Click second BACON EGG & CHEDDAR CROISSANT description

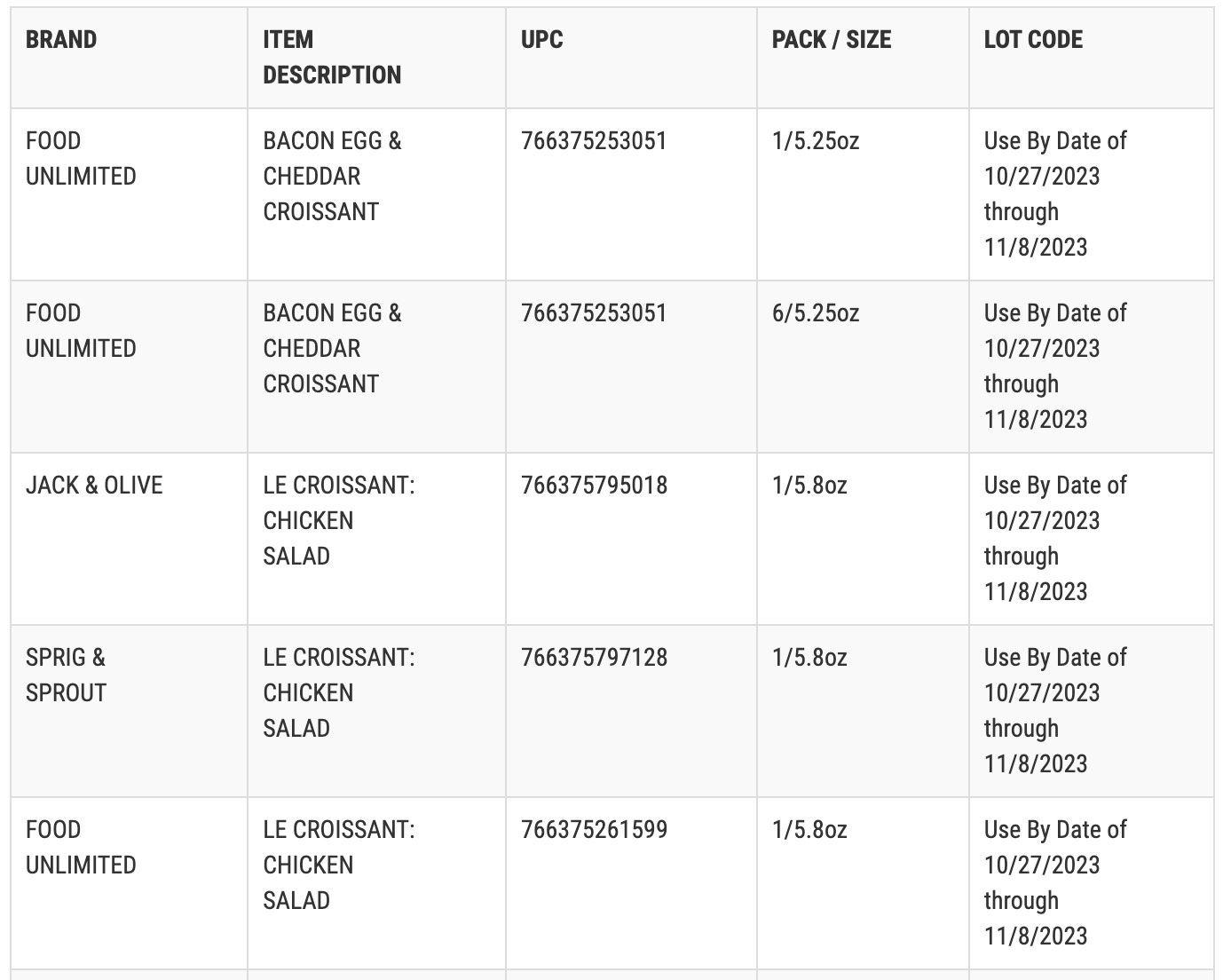(376, 367)
